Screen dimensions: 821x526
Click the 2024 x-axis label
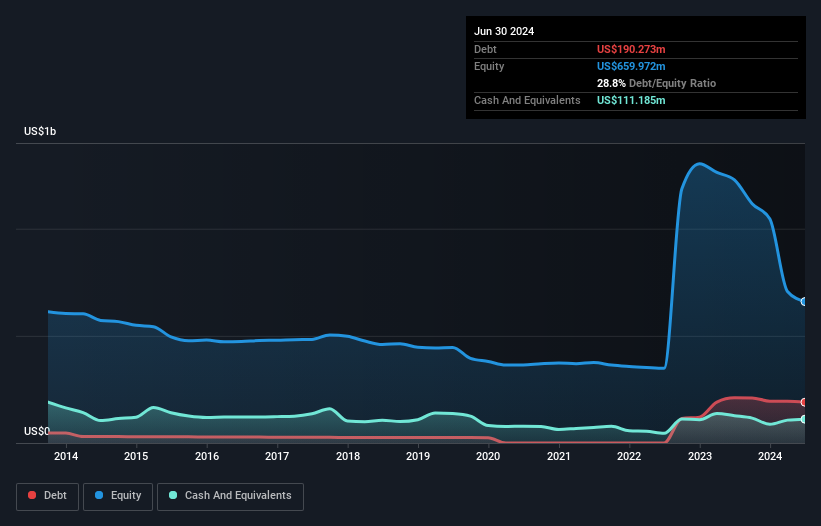pyautogui.click(x=770, y=456)
